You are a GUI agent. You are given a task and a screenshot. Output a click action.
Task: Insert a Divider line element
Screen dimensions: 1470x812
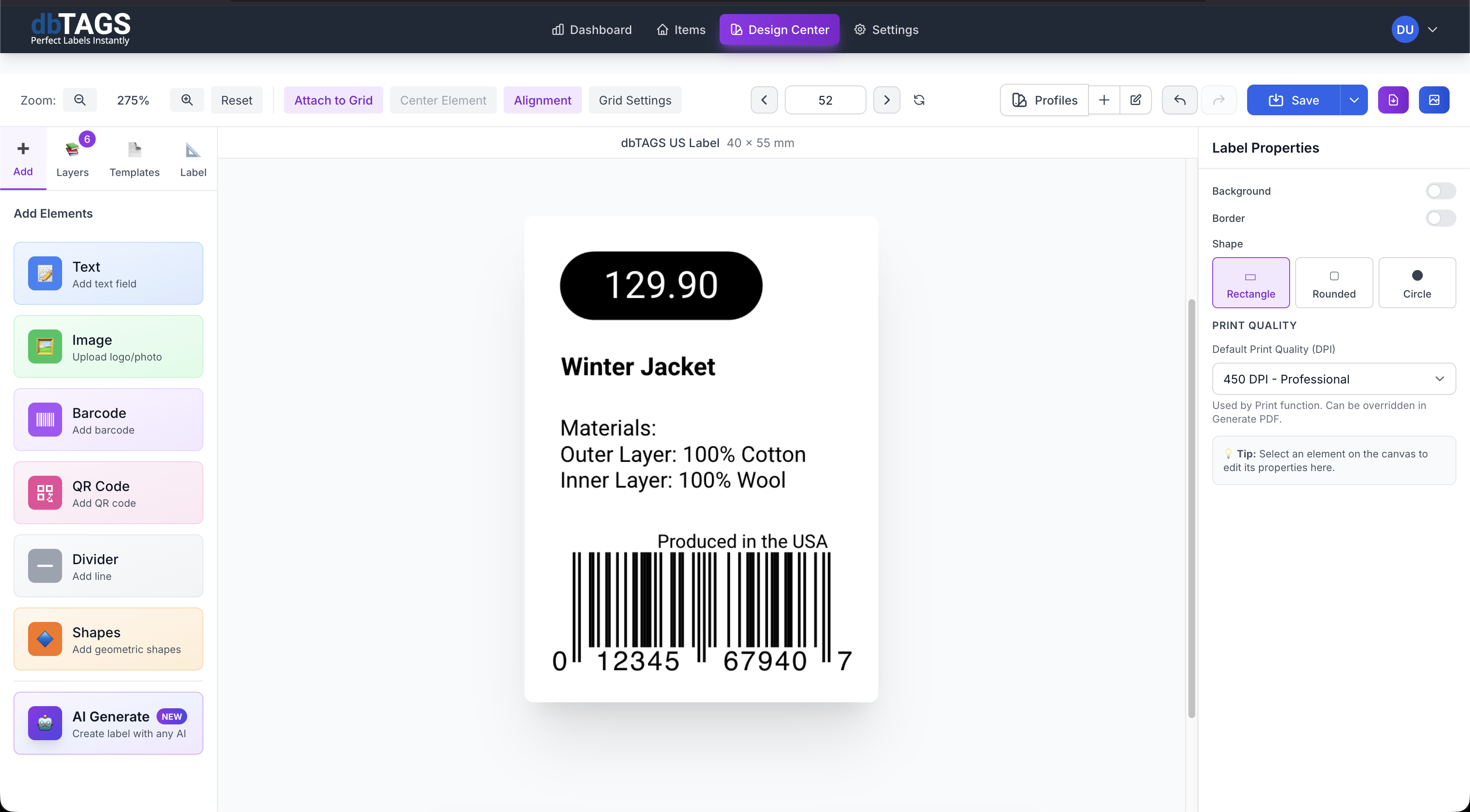coord(108,566)
